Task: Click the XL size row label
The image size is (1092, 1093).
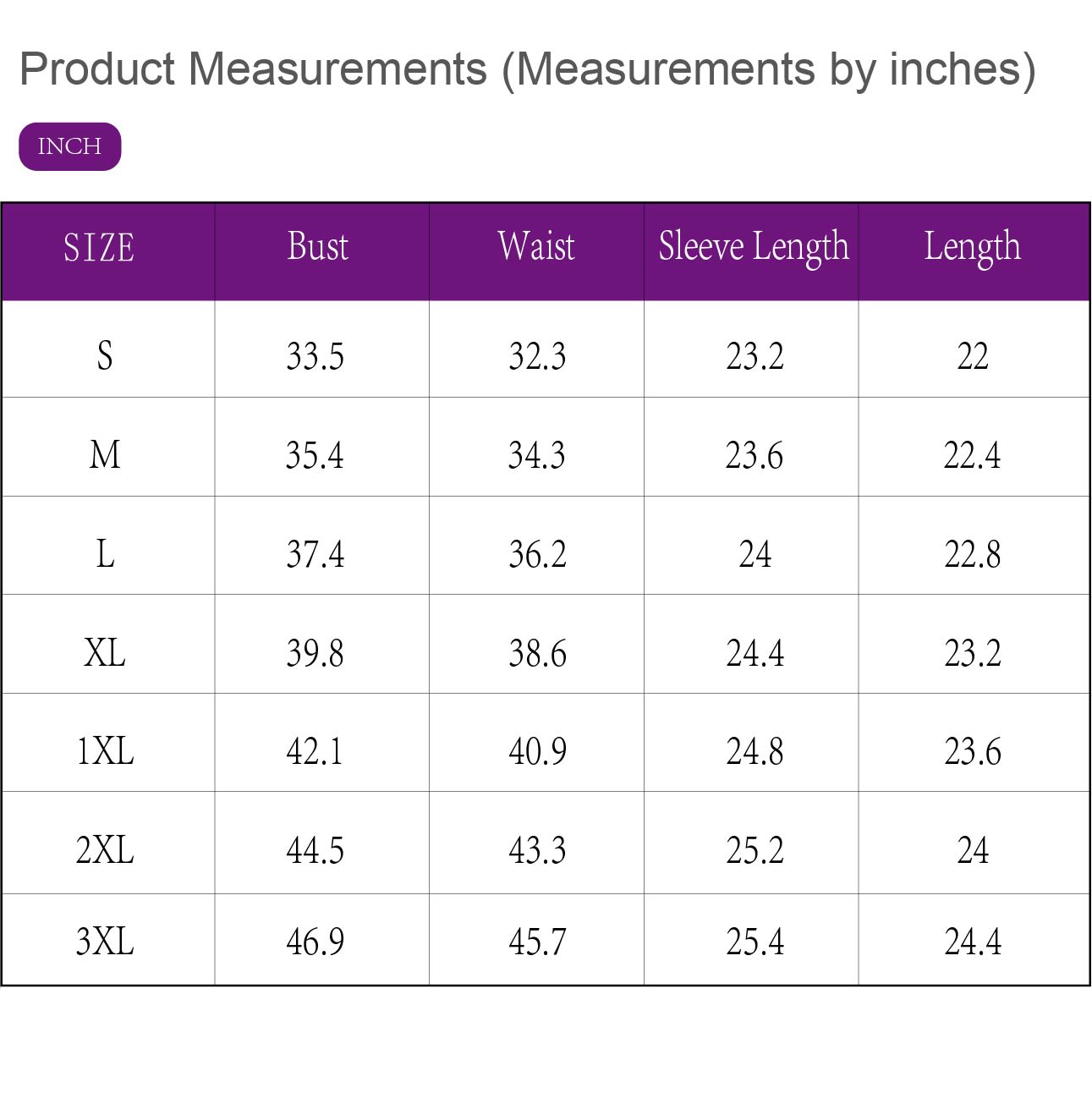Action: click(x=105, y=653)
